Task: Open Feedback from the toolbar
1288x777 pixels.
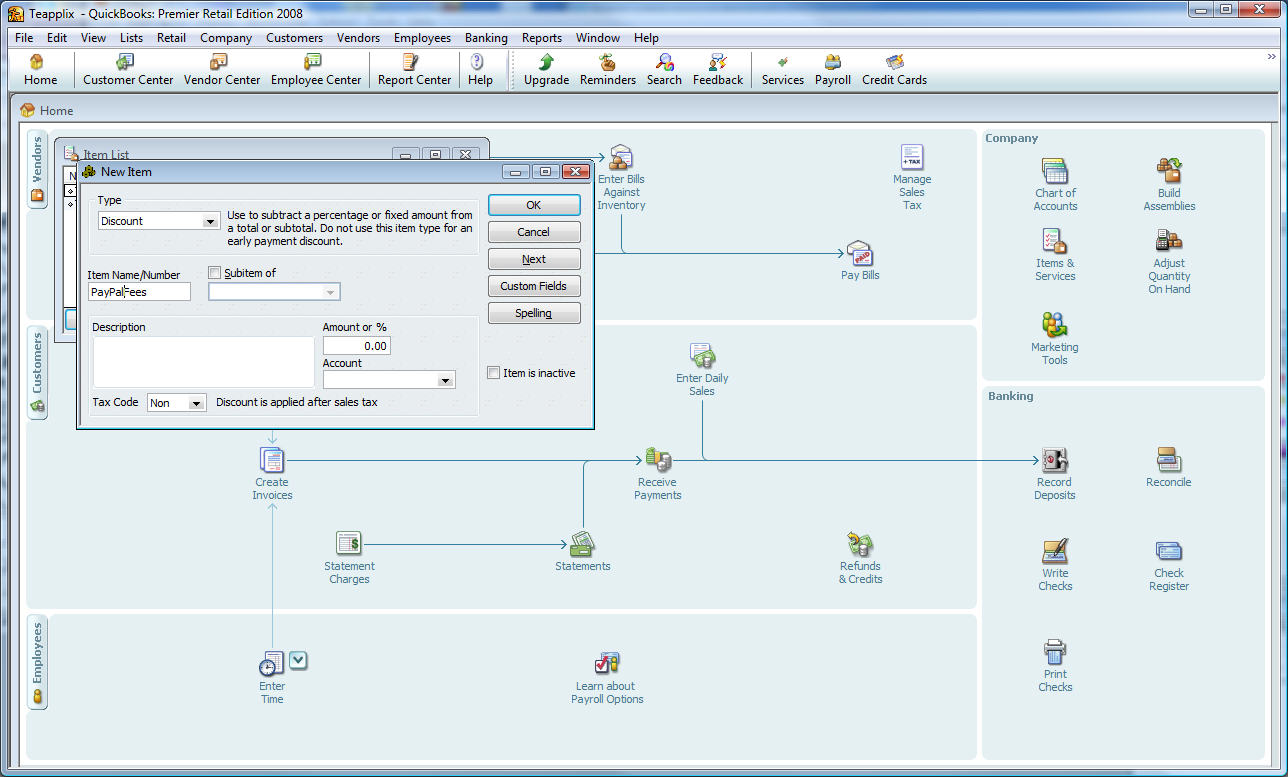Action: (x=718, y=70)
